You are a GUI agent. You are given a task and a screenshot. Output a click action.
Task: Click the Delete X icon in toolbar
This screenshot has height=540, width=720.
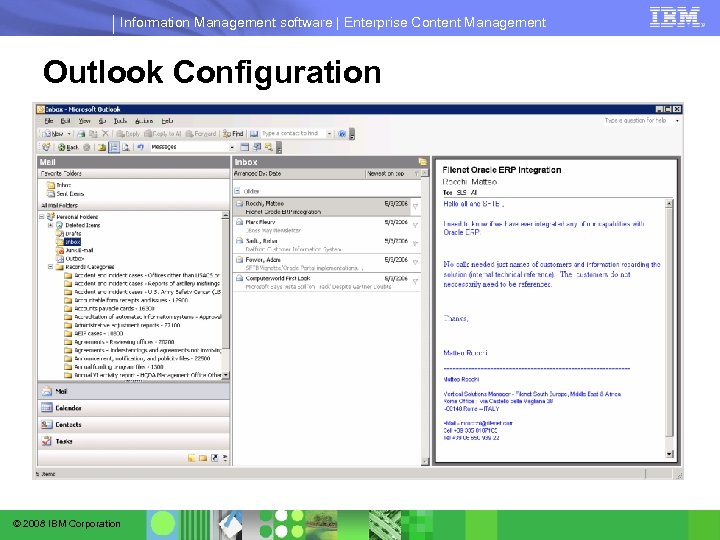pyautogui.click(x=105, y=134)
